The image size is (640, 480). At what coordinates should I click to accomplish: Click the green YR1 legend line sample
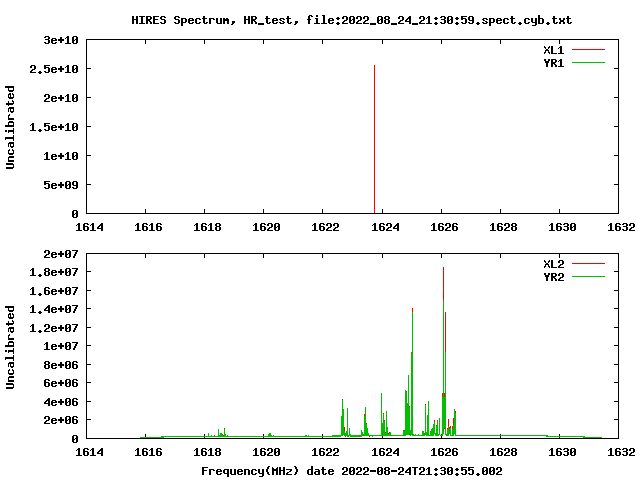click(588, 63)
